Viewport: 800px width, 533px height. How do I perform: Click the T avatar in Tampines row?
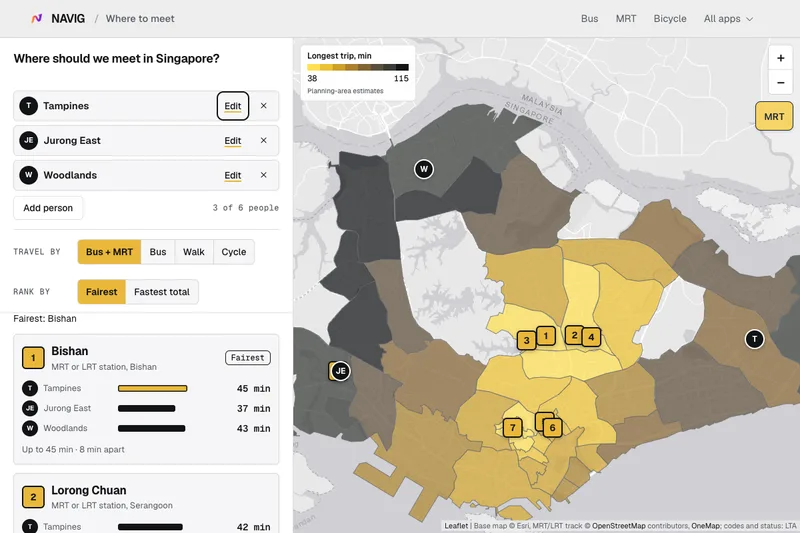pyautogui.click(x=29, y=106)
